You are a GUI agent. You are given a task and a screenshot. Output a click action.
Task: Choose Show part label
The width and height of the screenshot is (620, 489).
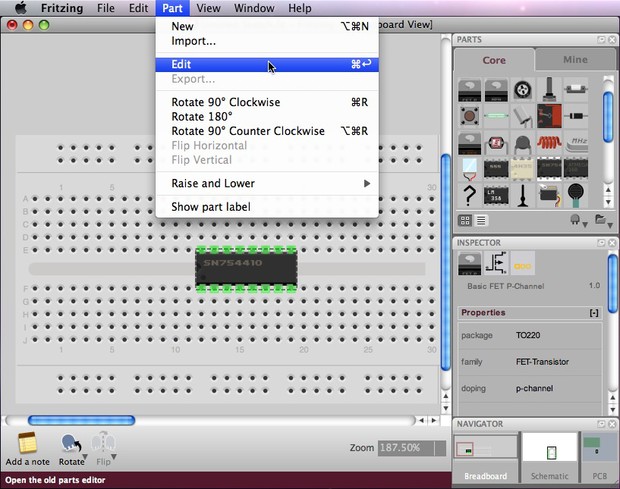coord(267,207)
